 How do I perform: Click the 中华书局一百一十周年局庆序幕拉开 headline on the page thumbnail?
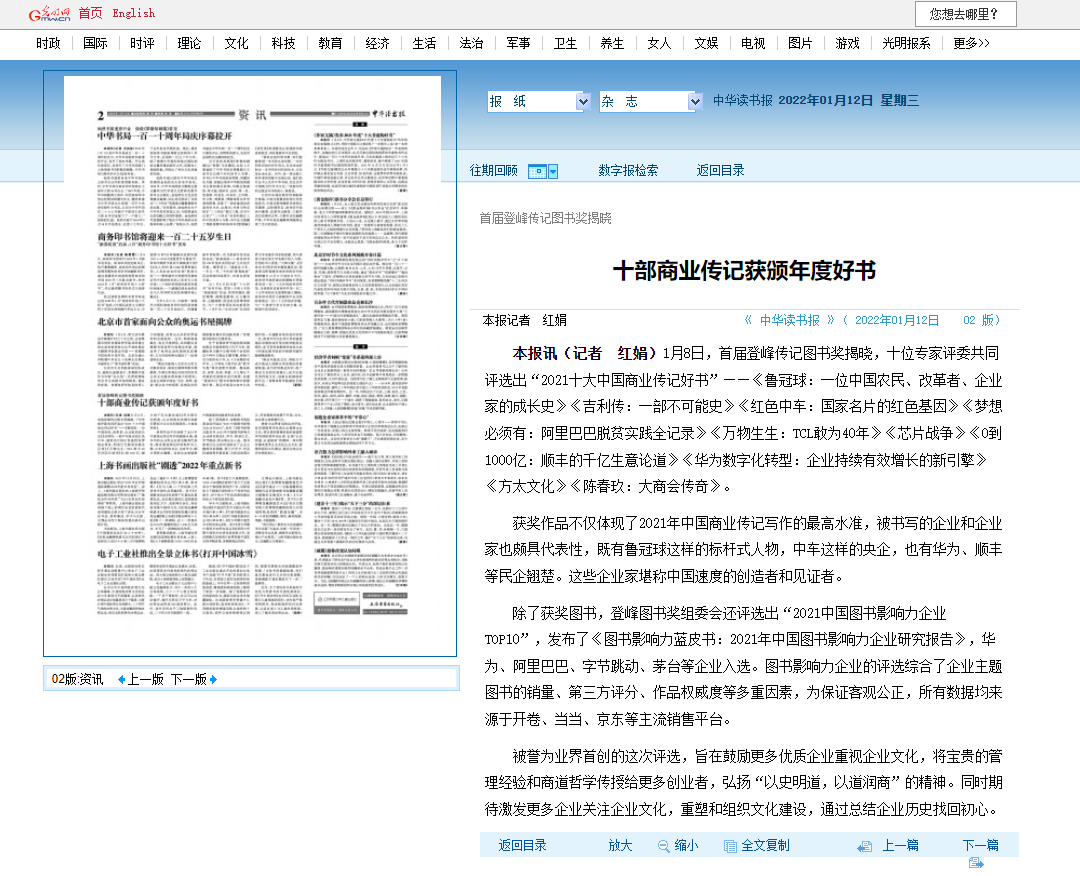[x=165, y=136]
